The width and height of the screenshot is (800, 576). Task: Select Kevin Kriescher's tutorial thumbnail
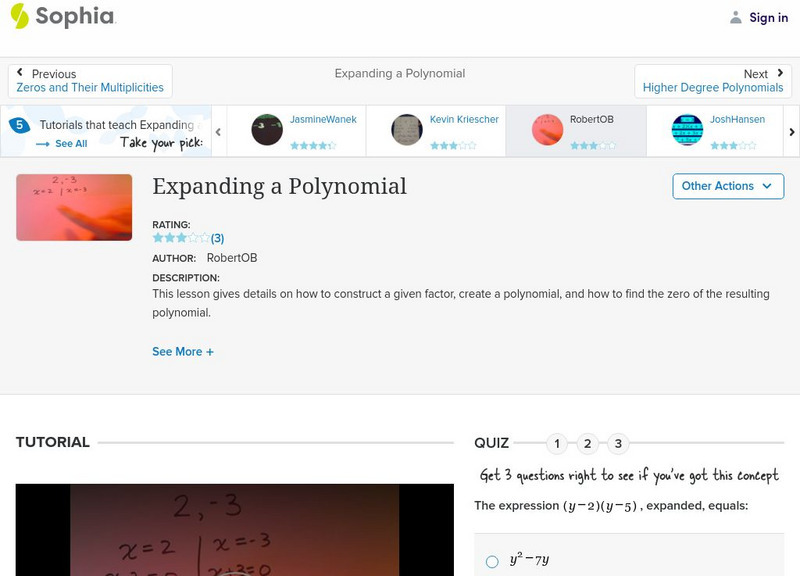point(406,129)
